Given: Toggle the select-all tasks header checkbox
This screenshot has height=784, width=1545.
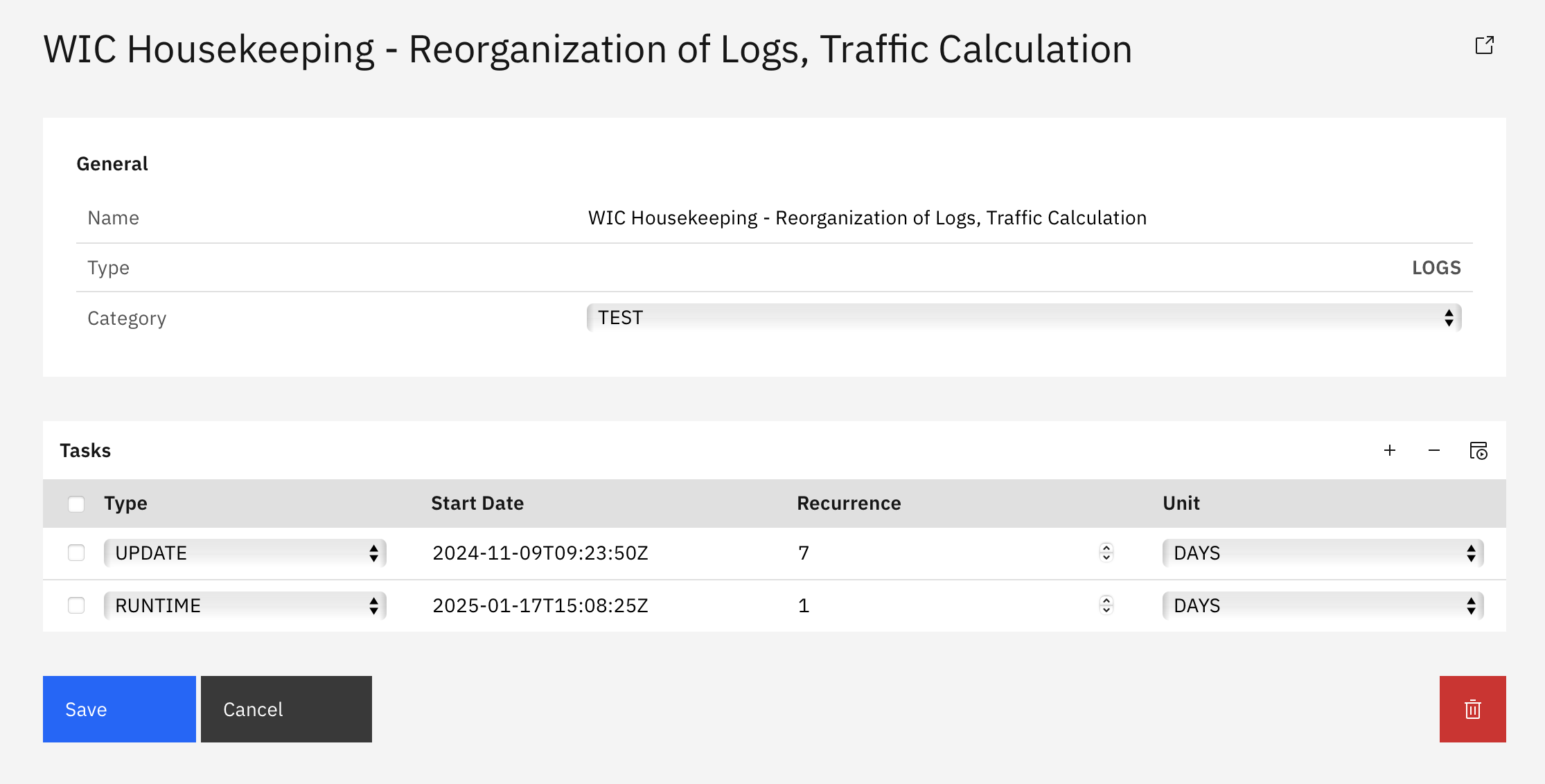Looking at the screenshot, I should 76,504.
